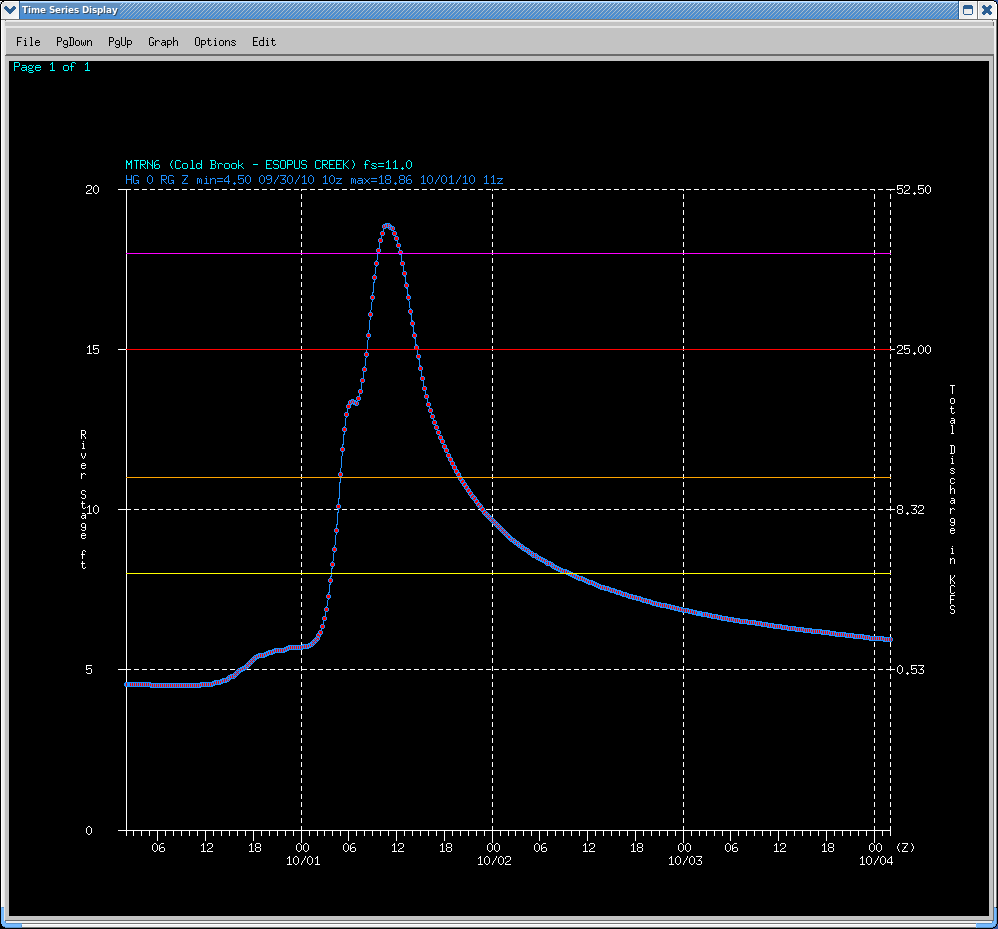
Task: Click the 0.53 discharge axis value
Action: [x=910, y=669]
